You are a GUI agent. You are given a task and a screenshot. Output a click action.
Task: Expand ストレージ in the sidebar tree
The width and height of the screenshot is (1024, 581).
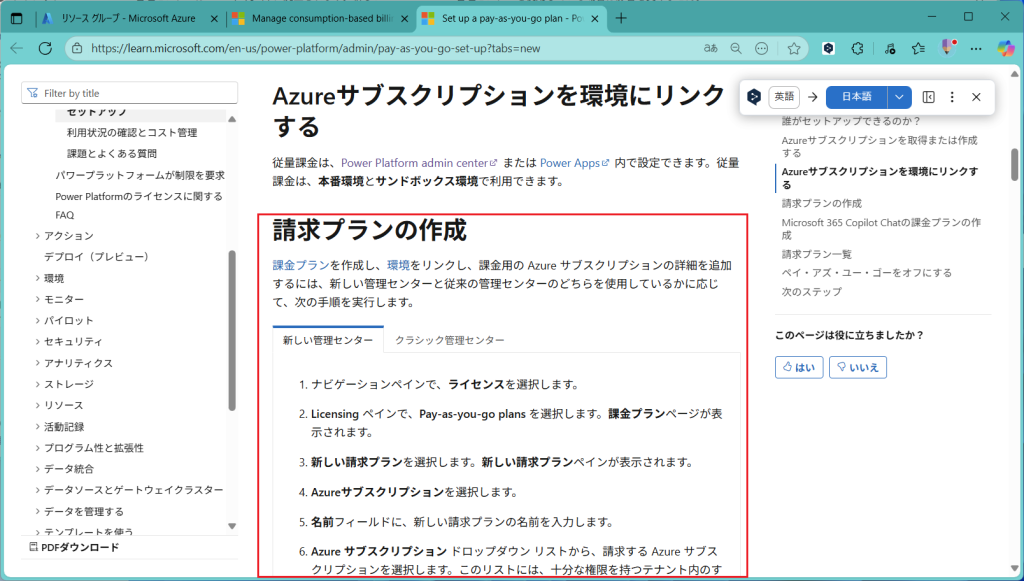37,384
